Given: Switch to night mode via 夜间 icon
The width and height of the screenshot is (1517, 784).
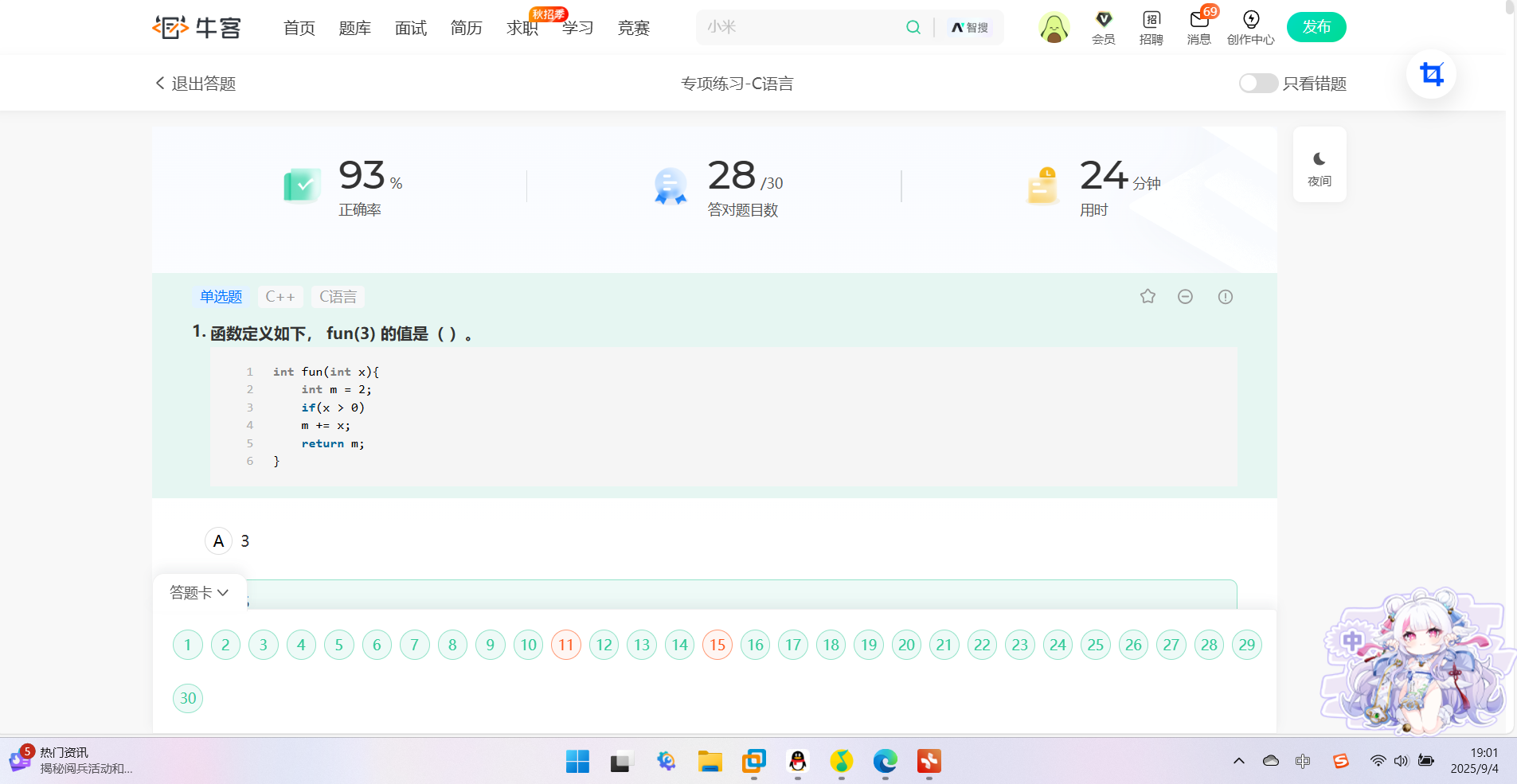Looking at the screenshot, I should 1320,163.
